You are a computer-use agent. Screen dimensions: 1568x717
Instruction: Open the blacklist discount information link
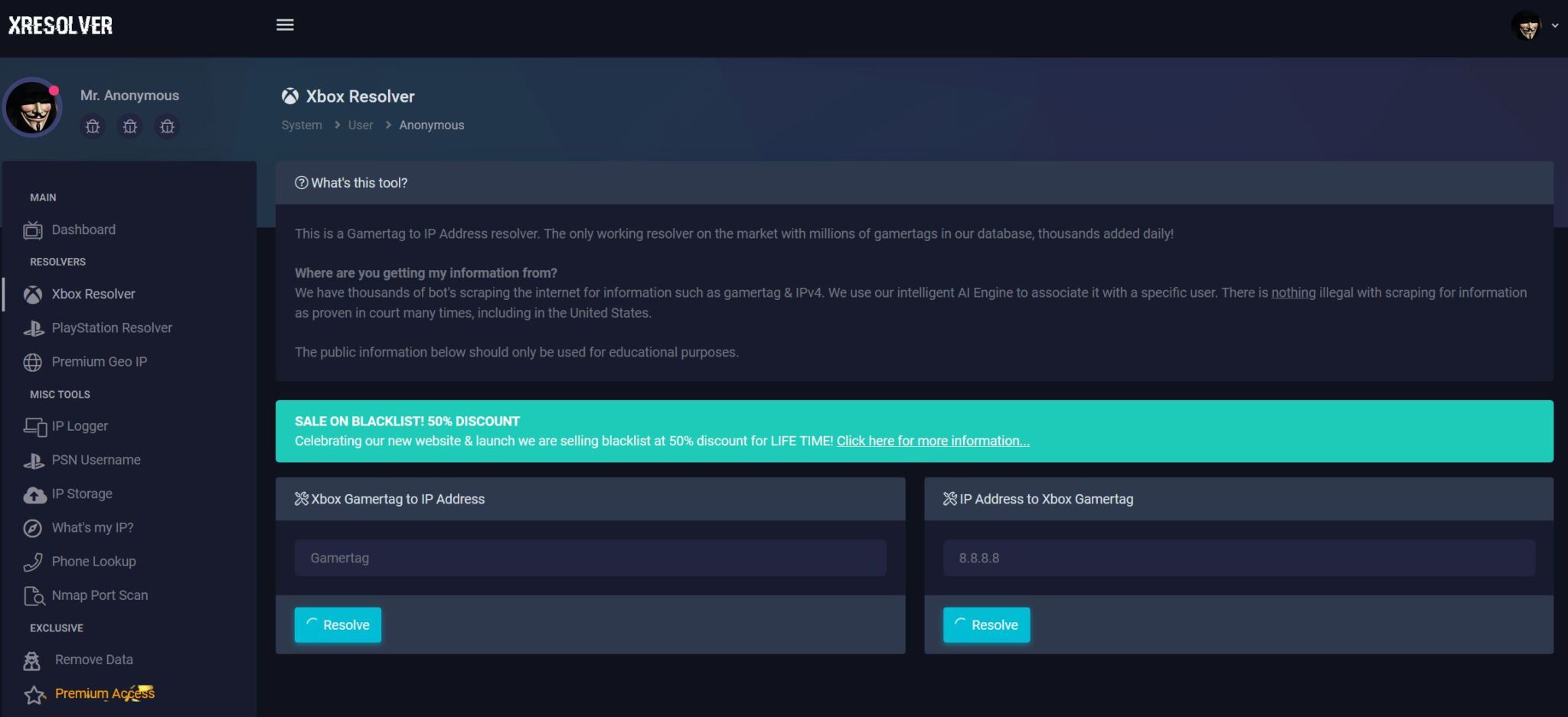point(933,441)
